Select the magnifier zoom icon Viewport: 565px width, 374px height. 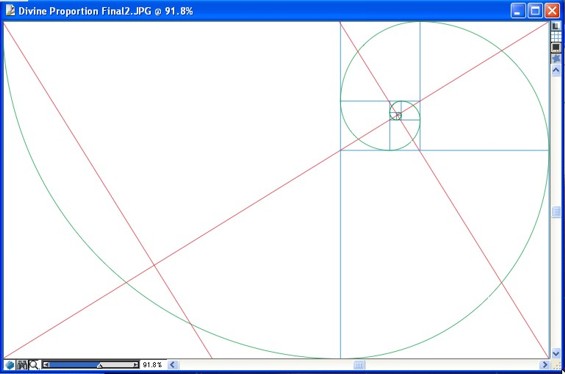tap(34, 365)
